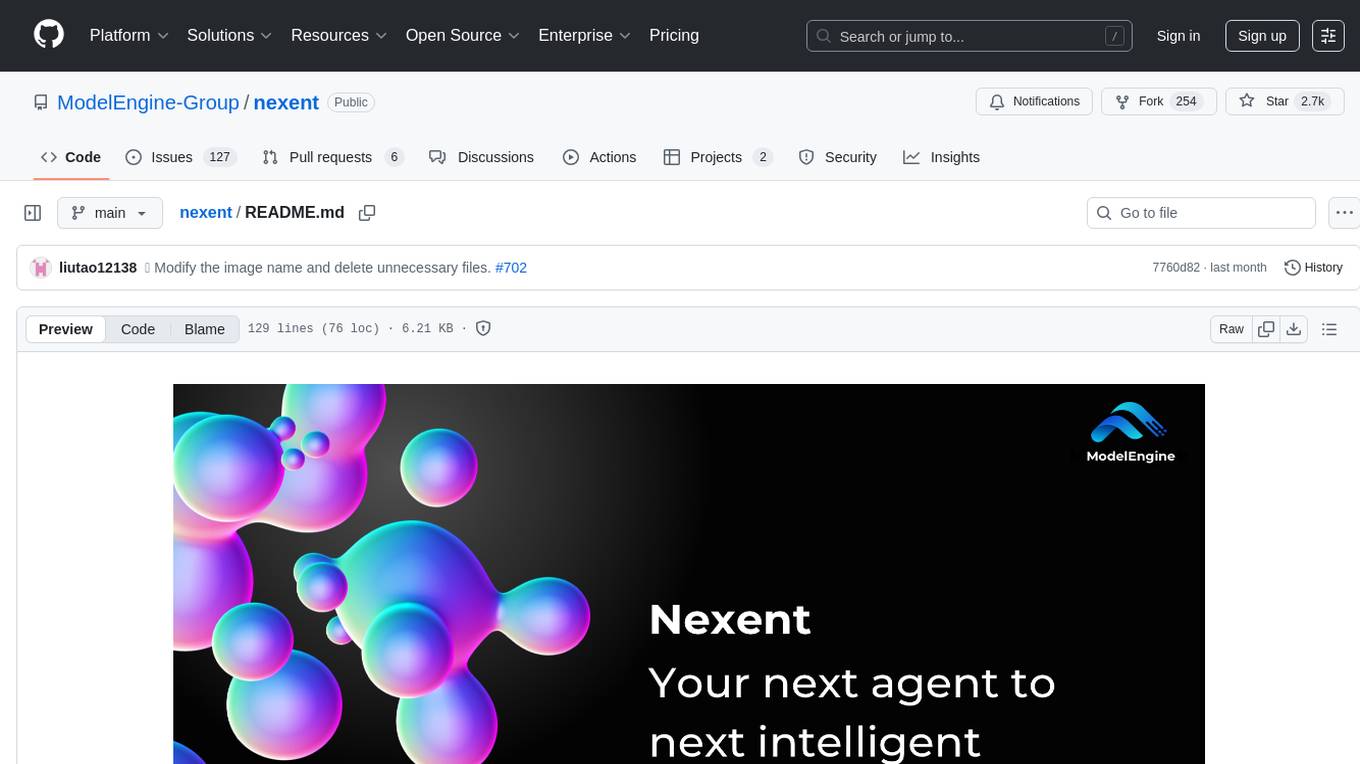Expand the Open Source menu
Image resolution: width=1360 pixels, height=764 pixels.
click(462, 35)
